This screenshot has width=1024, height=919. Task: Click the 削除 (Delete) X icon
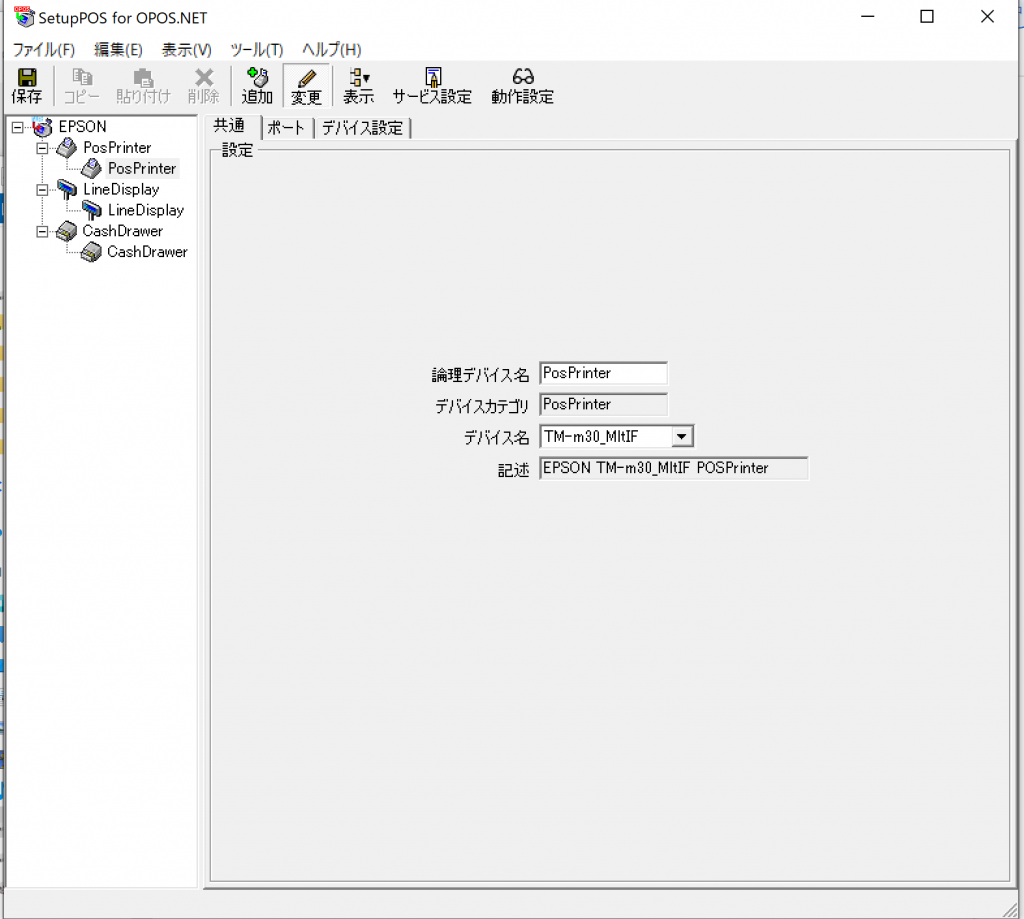pos(204,78)
